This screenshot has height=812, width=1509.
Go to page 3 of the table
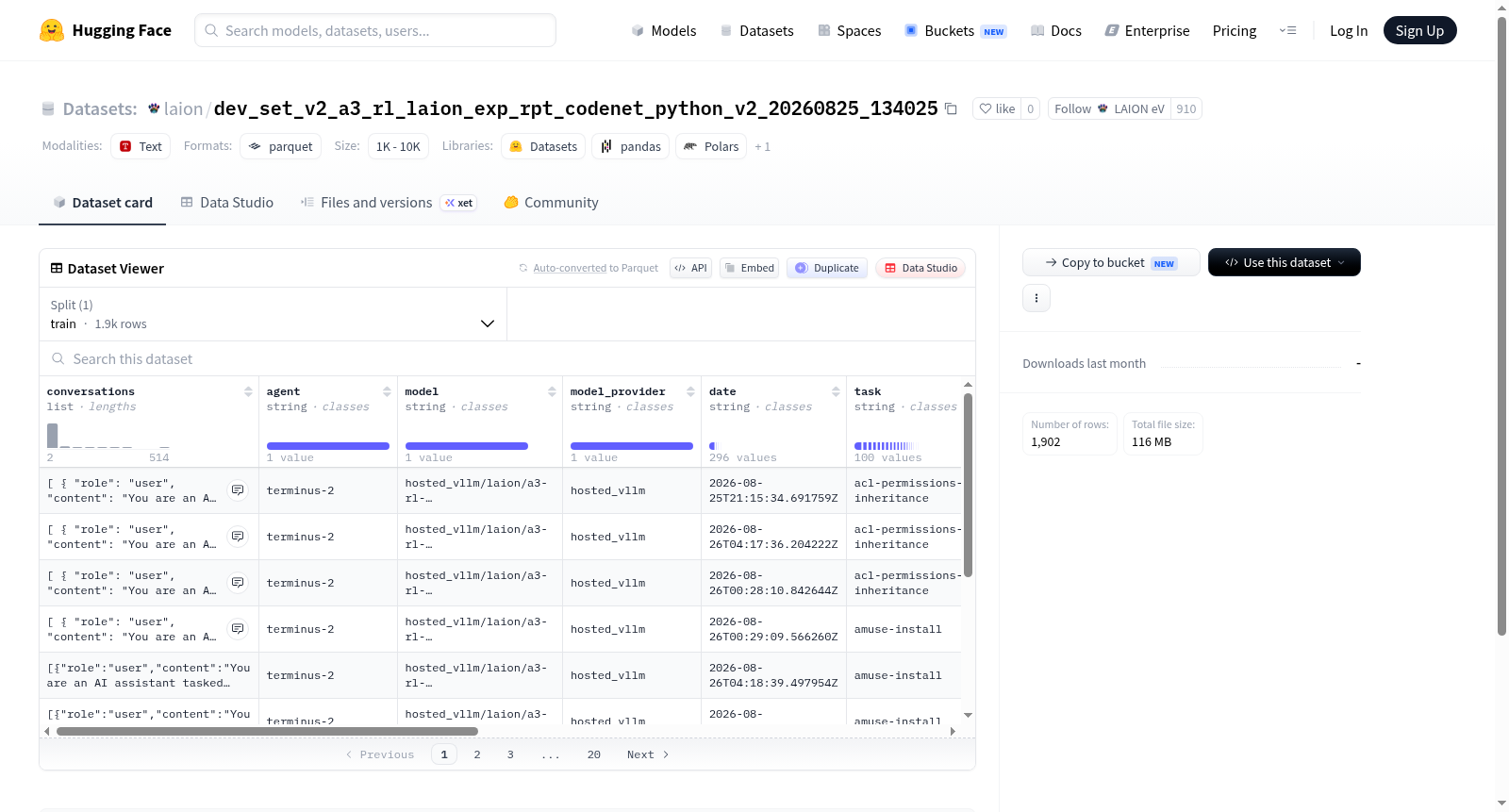click(x=510, y=754)
